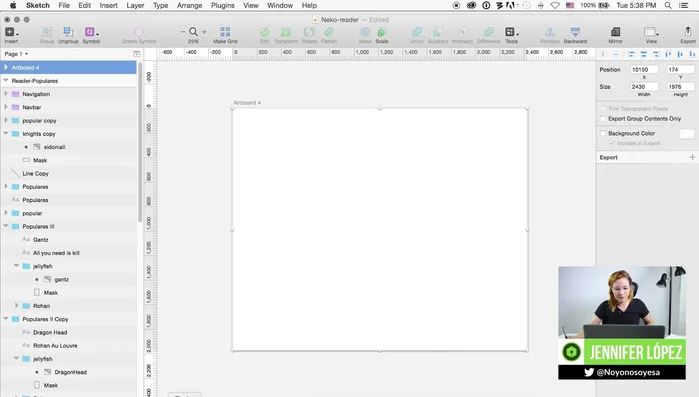Image resolution: width=699 pixels, height=397 pixels.
Task: Expand the Artboard 4 layer
Action: click(x=6, y=67)
